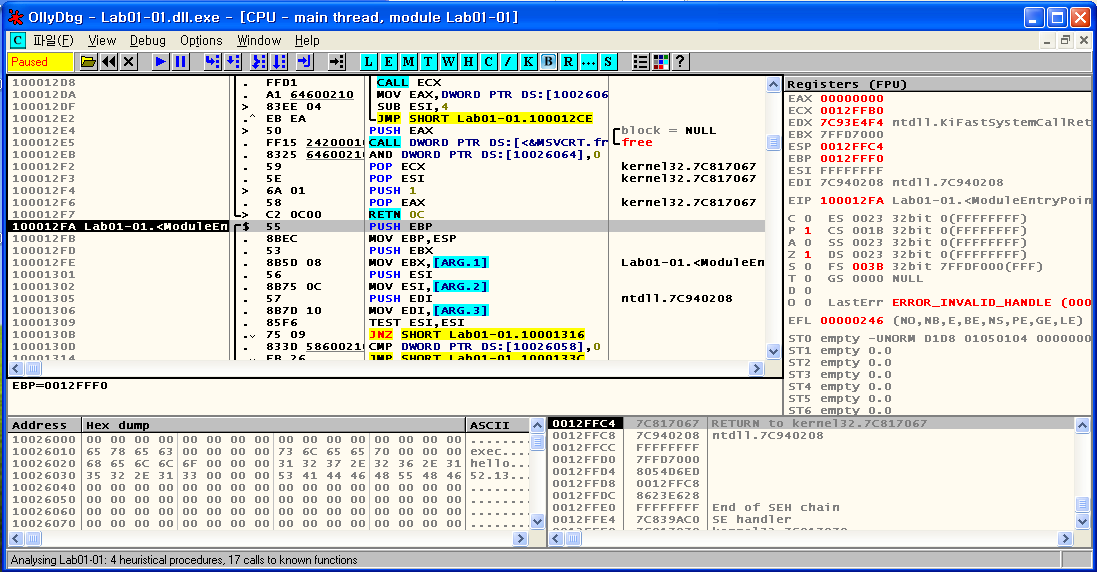Click Go To Address toolbar icon
The width and height of the screenshot is (1097, 572).
337,62
